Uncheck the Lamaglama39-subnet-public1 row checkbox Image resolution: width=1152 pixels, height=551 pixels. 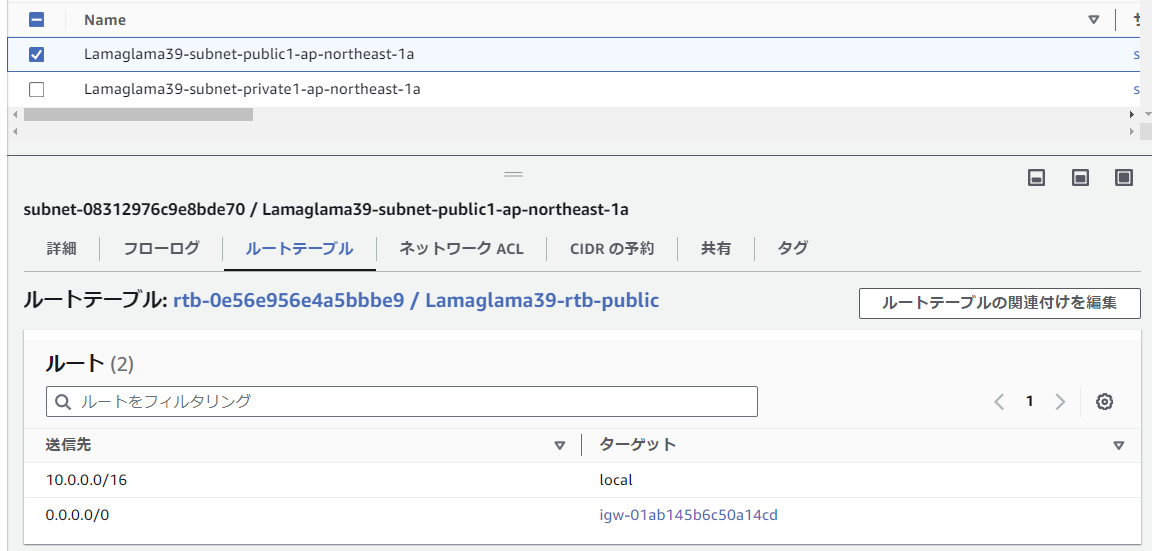click(x=37, y=55)
